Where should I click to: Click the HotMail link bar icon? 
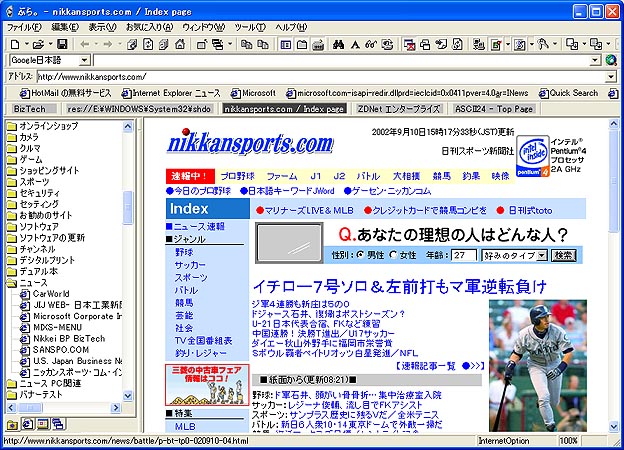pyautogui.click(x=25, y=94)
